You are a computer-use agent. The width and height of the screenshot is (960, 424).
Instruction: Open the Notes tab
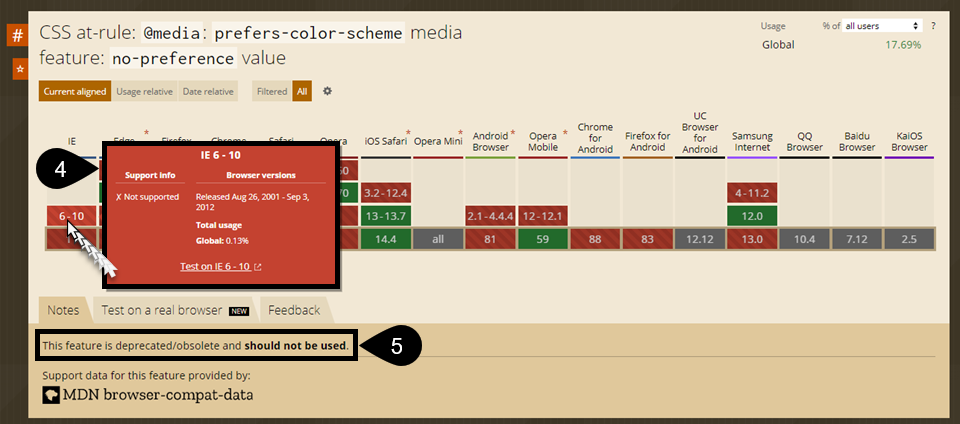[x=63, y=310]
